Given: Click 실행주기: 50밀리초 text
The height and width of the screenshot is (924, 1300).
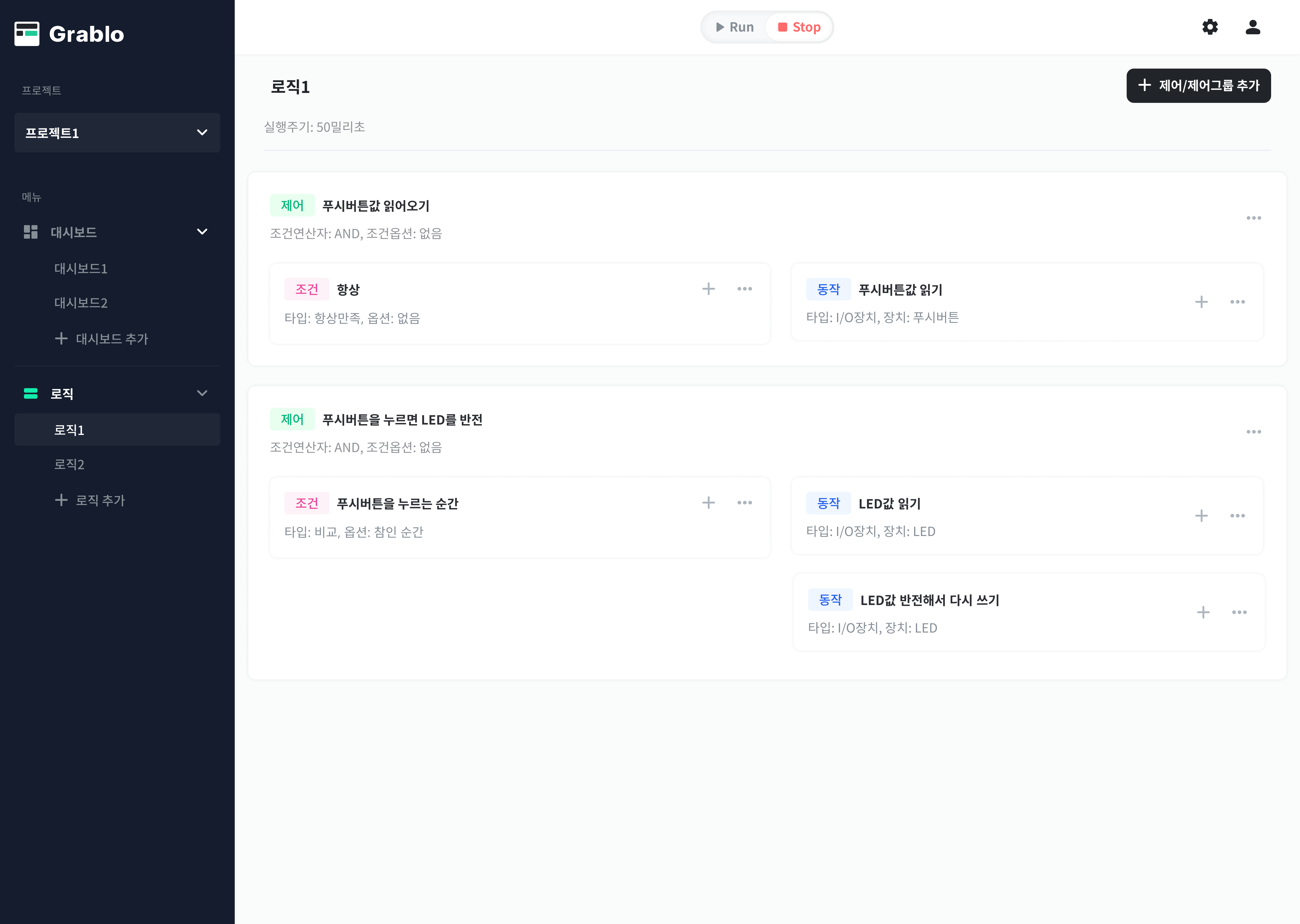Looking at the screenshot, I should pos(315,127).
